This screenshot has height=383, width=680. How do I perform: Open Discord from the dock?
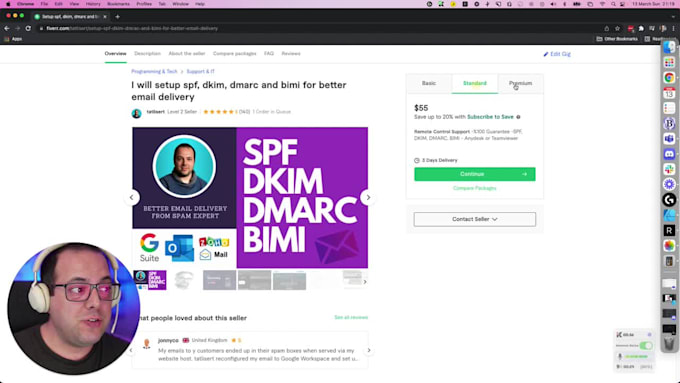click(669, 154)
